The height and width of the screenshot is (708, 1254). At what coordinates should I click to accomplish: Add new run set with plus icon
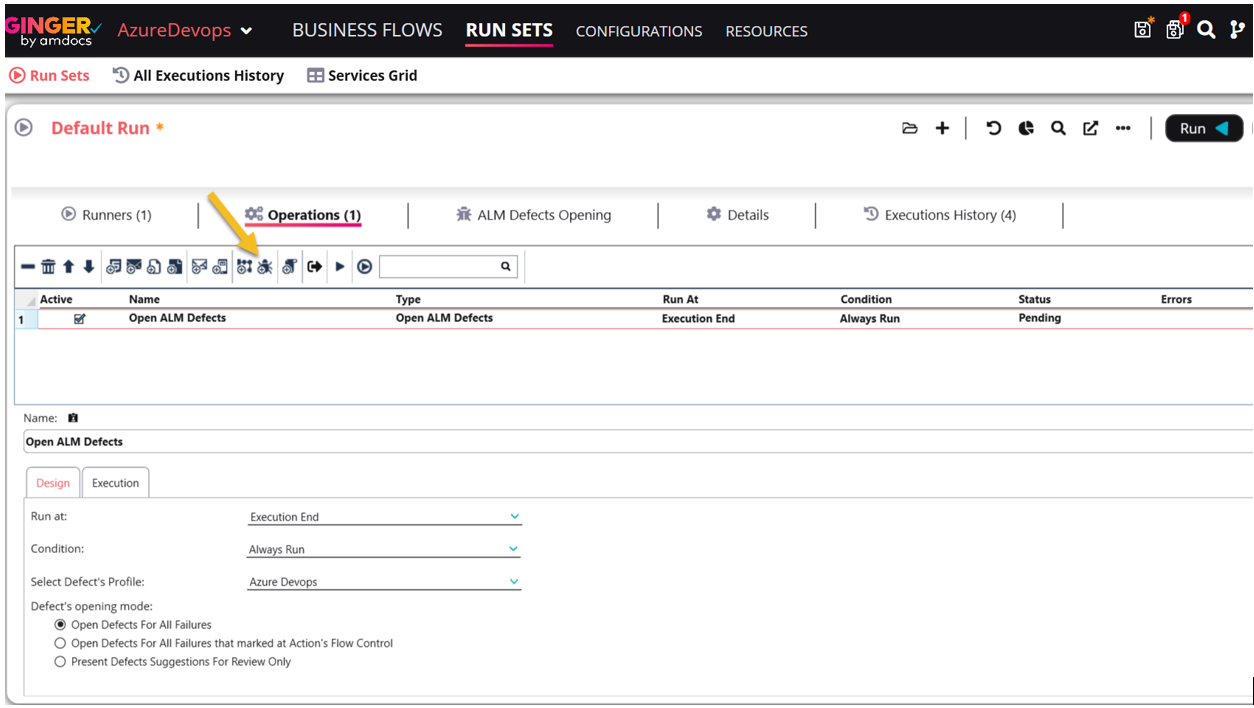coord(942,128)
